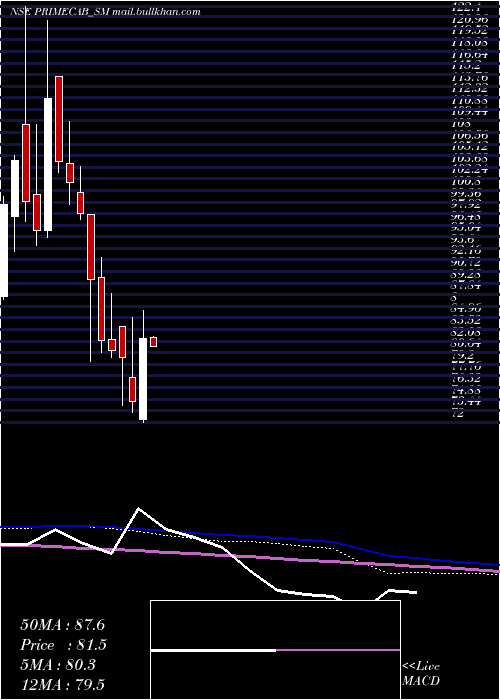
Task: Click the 50MA : 87.6 label
Action: click(62, 625)
